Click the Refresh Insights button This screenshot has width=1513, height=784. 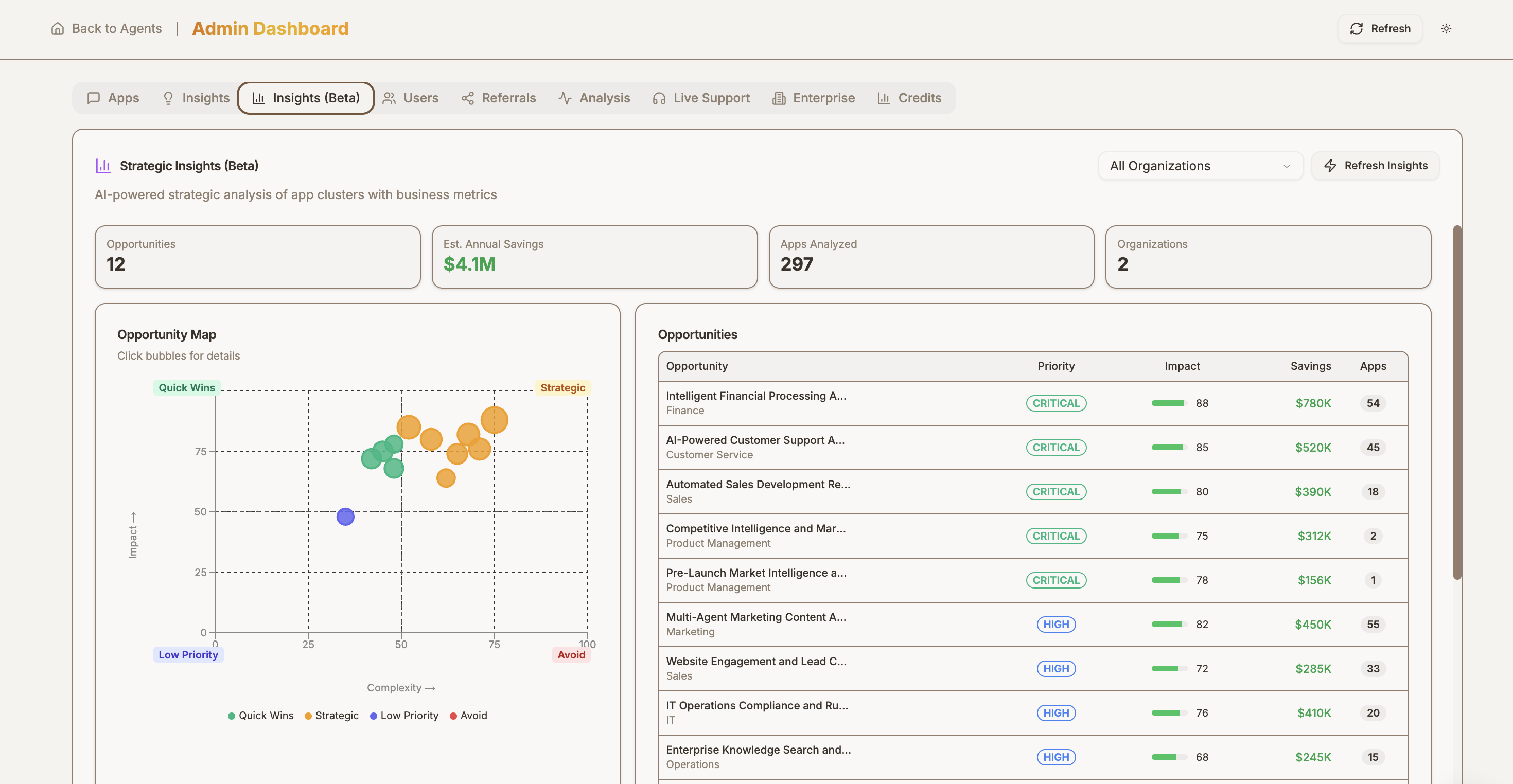[x=1375, y=166]
